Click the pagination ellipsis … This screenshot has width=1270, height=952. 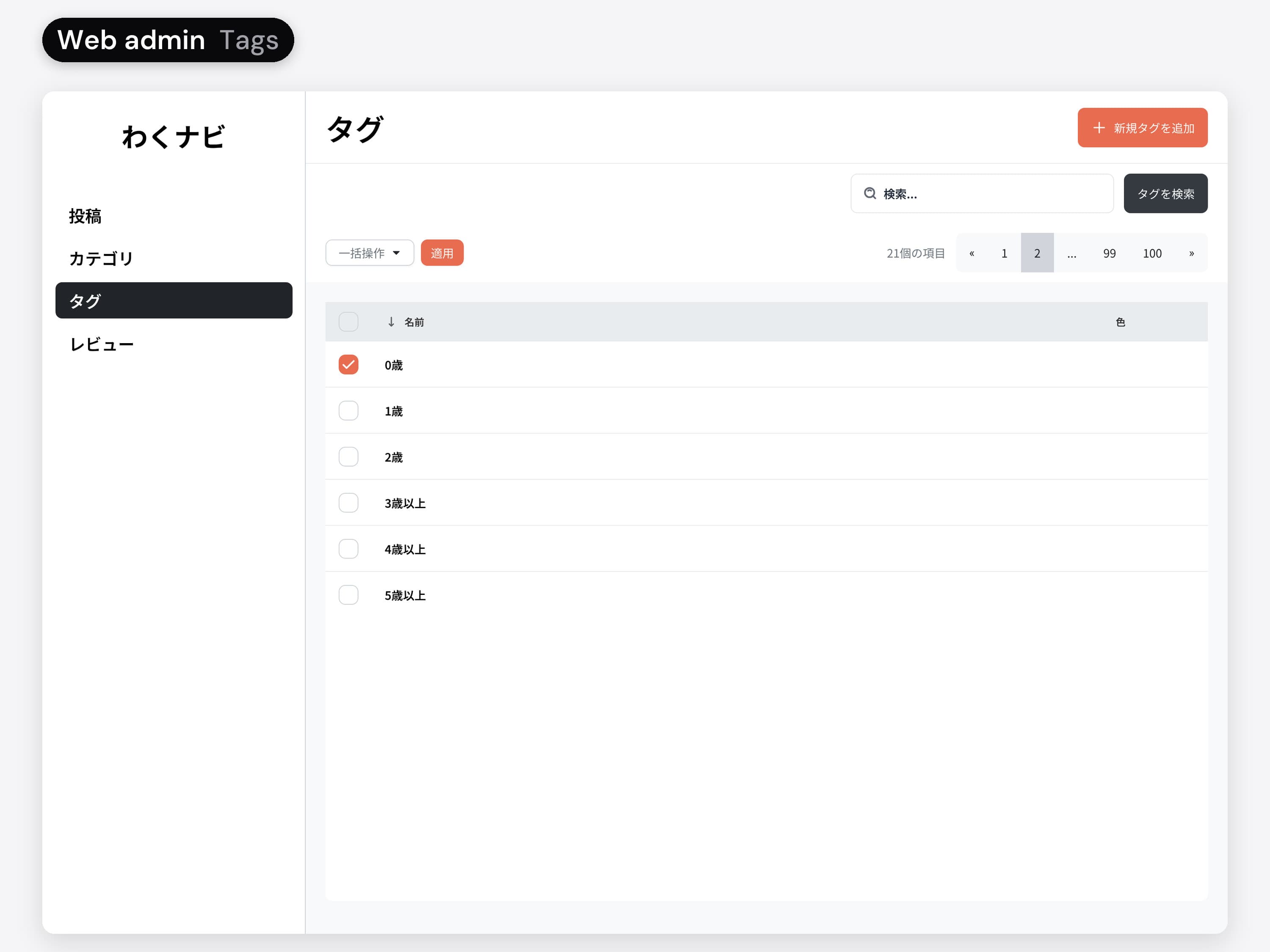(x=1071, y=253)
